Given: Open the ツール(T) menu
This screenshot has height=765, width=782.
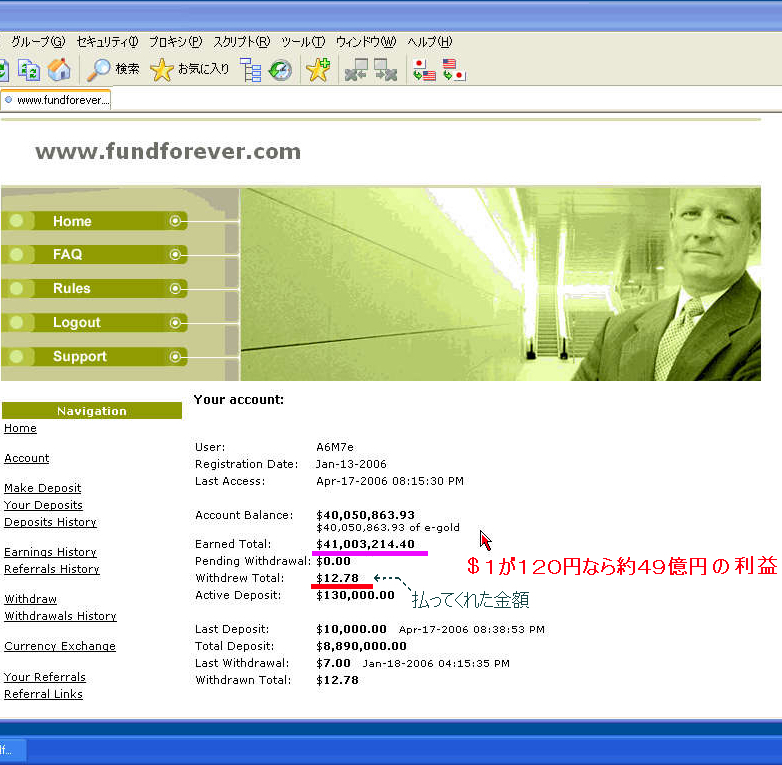Looking at the screenshot, I should [303, 42].
